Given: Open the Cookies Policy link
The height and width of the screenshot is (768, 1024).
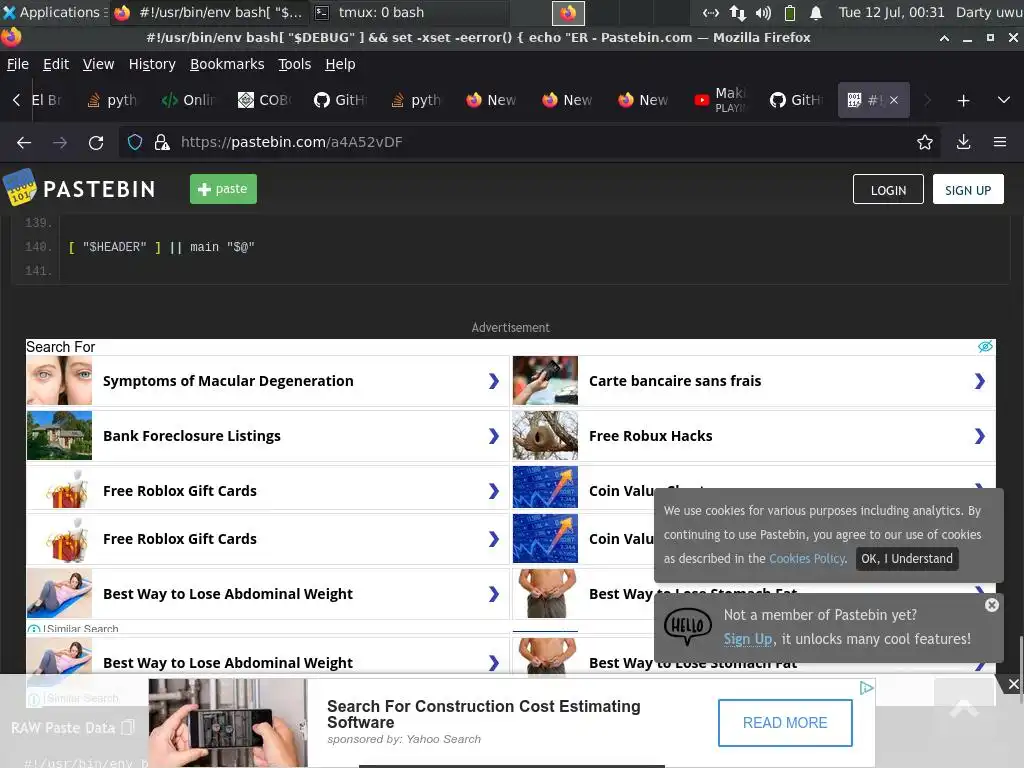Looking at the screenshot, I should (x=807, y=559).
